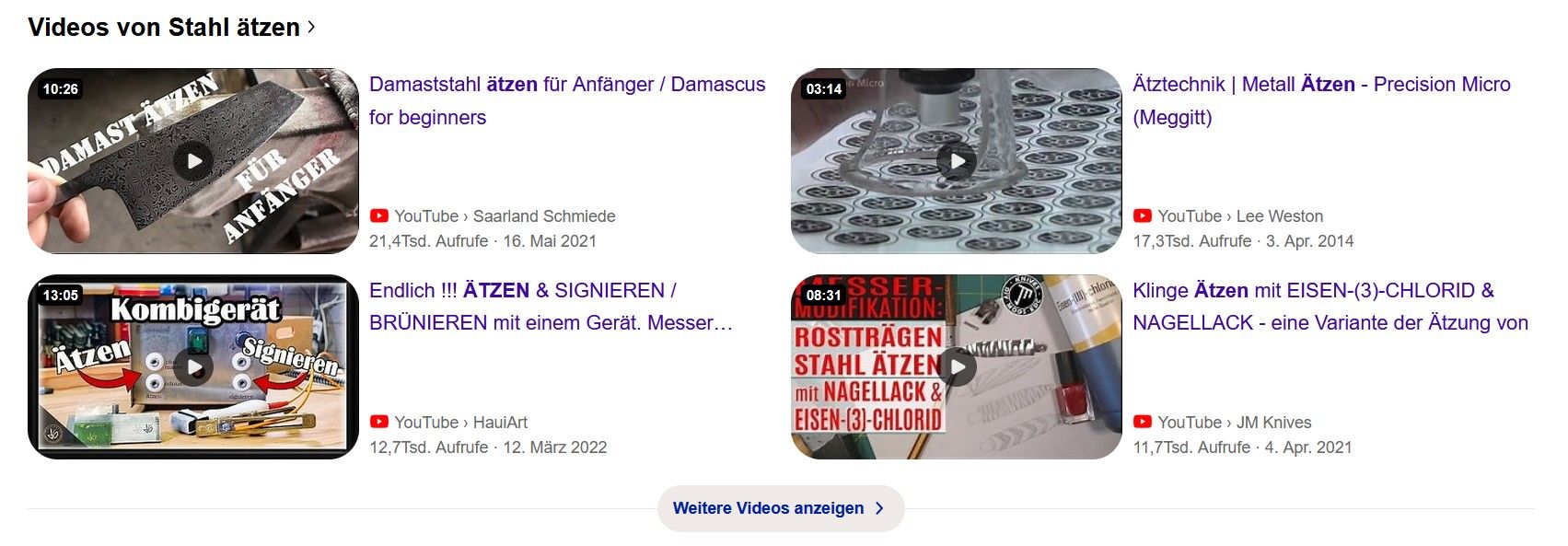Open the Endlich ÄTZEN & SIGNIEREN title link
The image size is (1568, 546).
(x=551, y=307)
